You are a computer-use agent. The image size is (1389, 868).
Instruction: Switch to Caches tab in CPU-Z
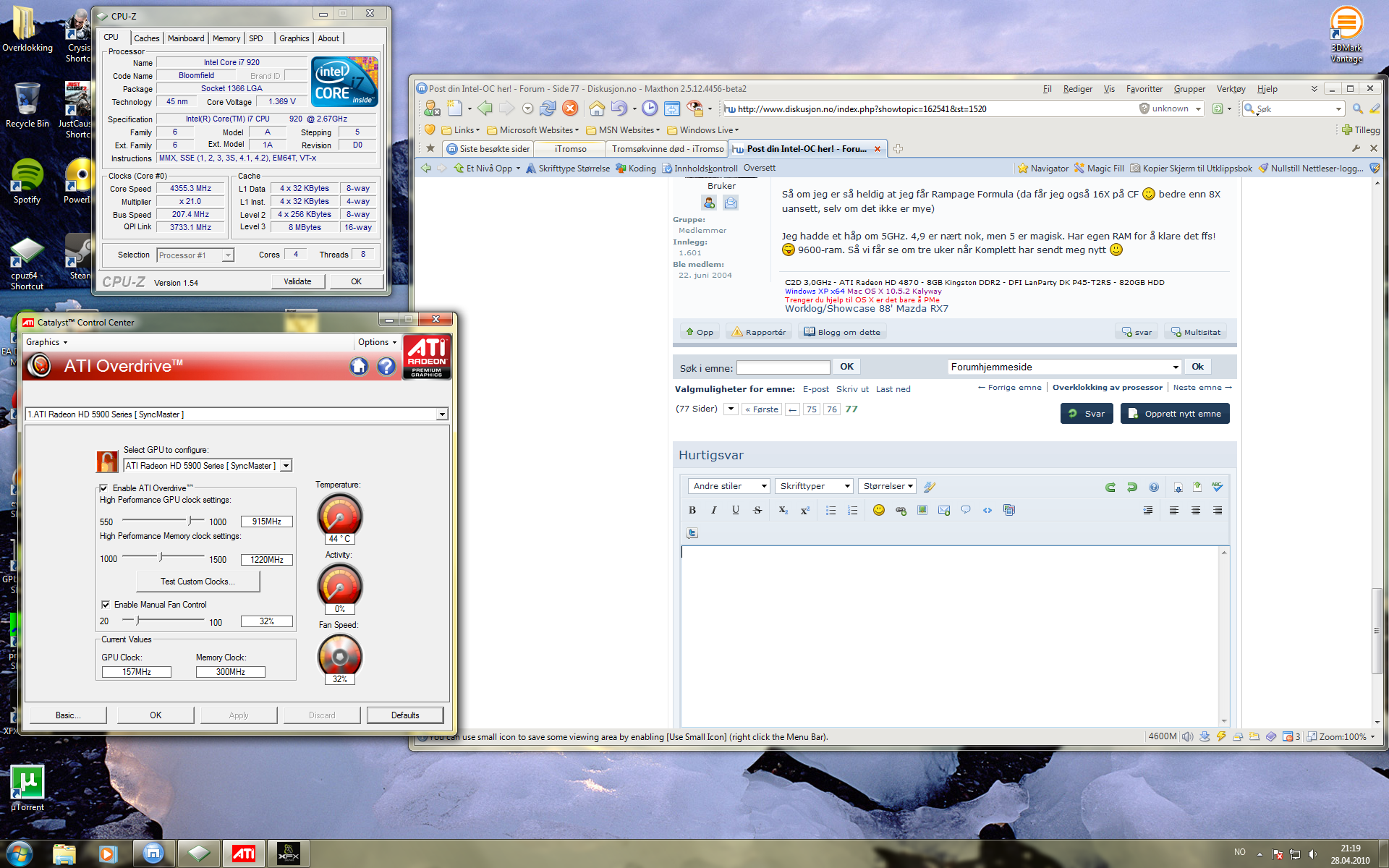(146, 38)
